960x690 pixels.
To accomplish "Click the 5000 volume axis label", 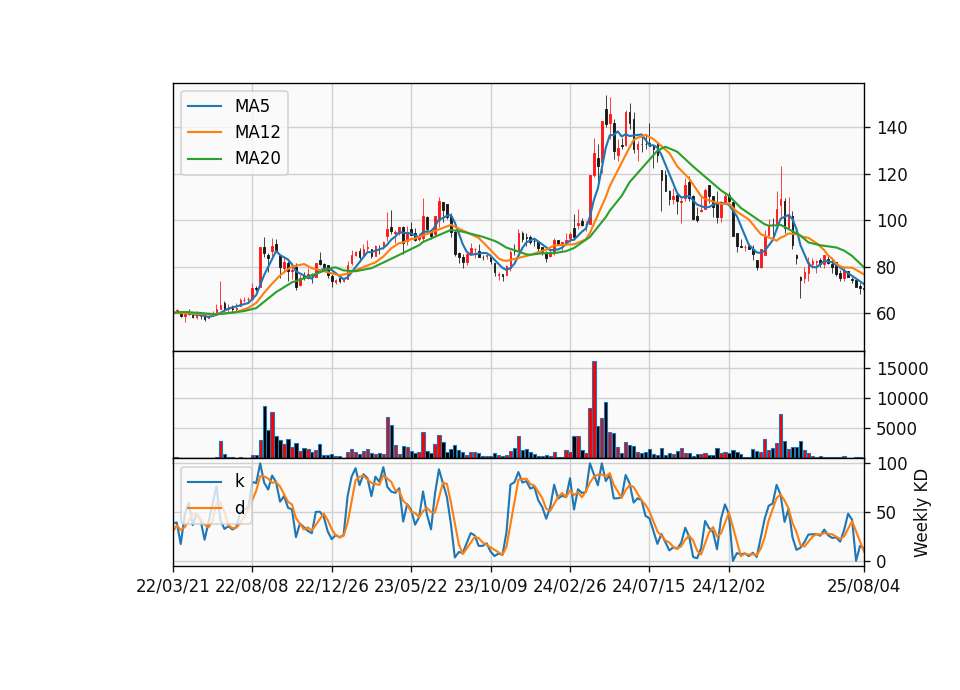I will click(x=897, y=429).
